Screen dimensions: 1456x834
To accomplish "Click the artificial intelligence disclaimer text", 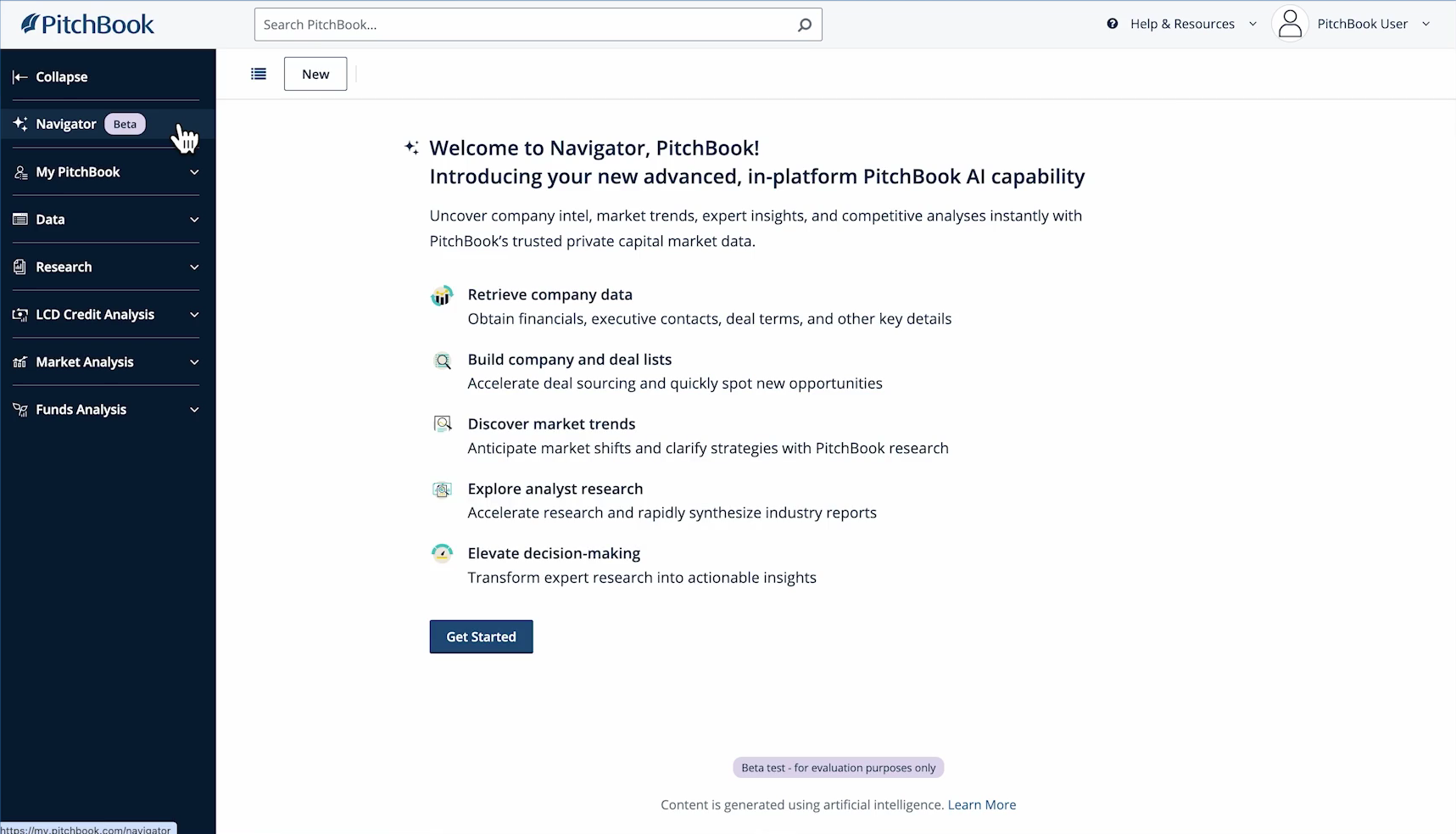I will (x=802, y=805).
